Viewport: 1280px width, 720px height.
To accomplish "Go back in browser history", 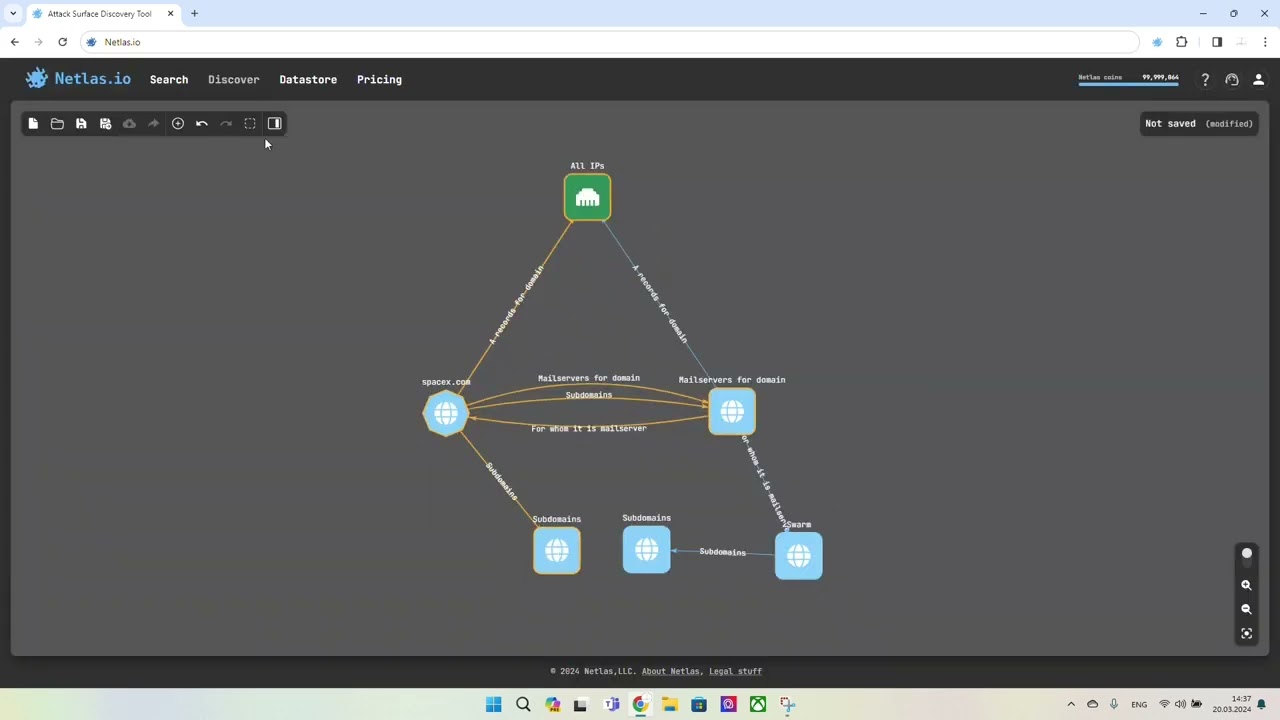I will coord(14,42).
